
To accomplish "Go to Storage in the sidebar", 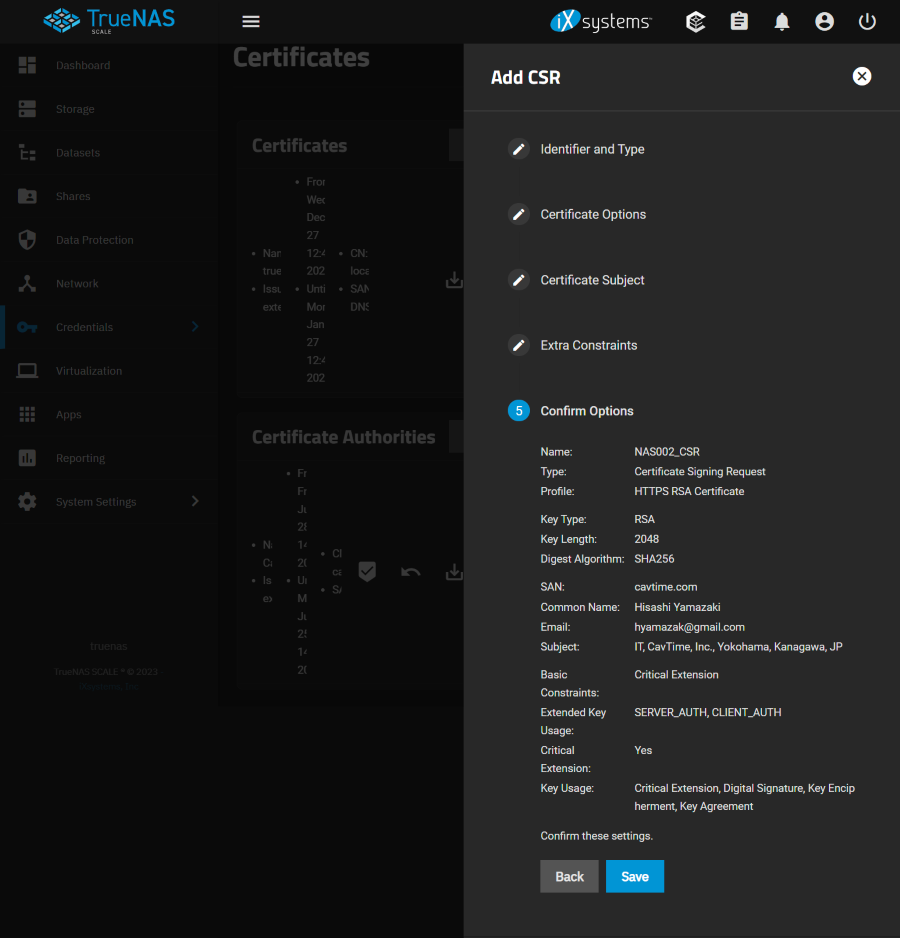I will [75, 109].
